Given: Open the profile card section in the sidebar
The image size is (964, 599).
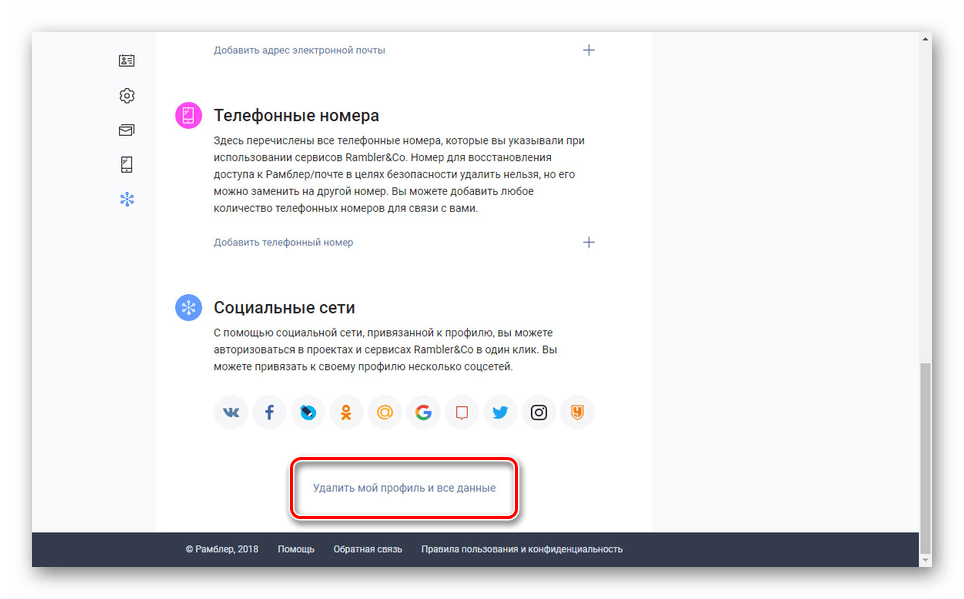Looking at the screenshot, I should tap(126, 60).
